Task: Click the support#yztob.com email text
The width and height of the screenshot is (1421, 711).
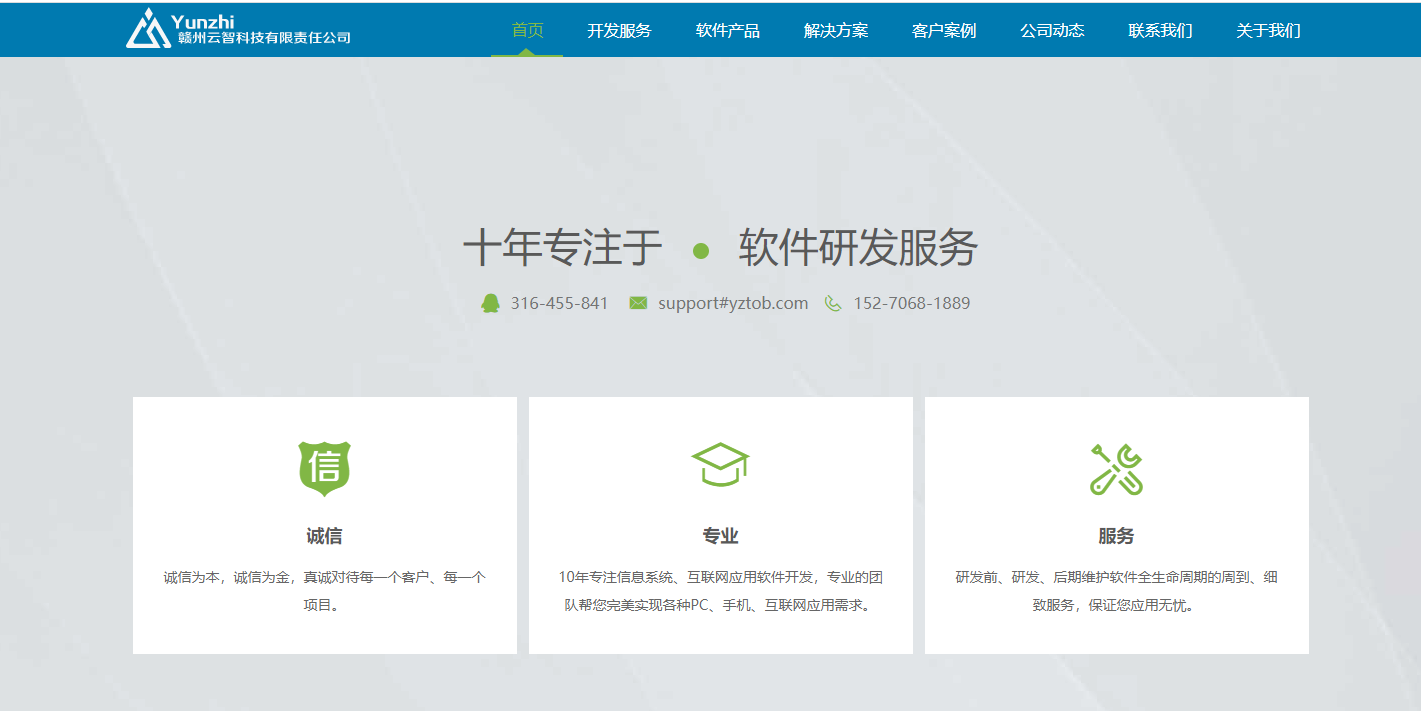Action: click(x=733, y=303)
